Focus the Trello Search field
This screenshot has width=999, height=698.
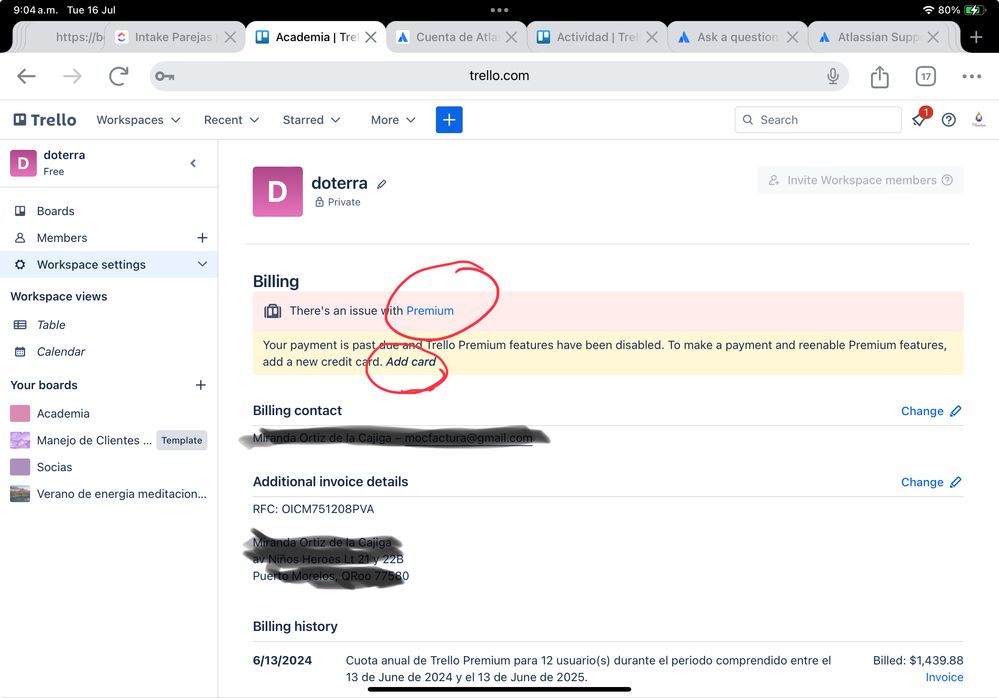coord(818,120)
